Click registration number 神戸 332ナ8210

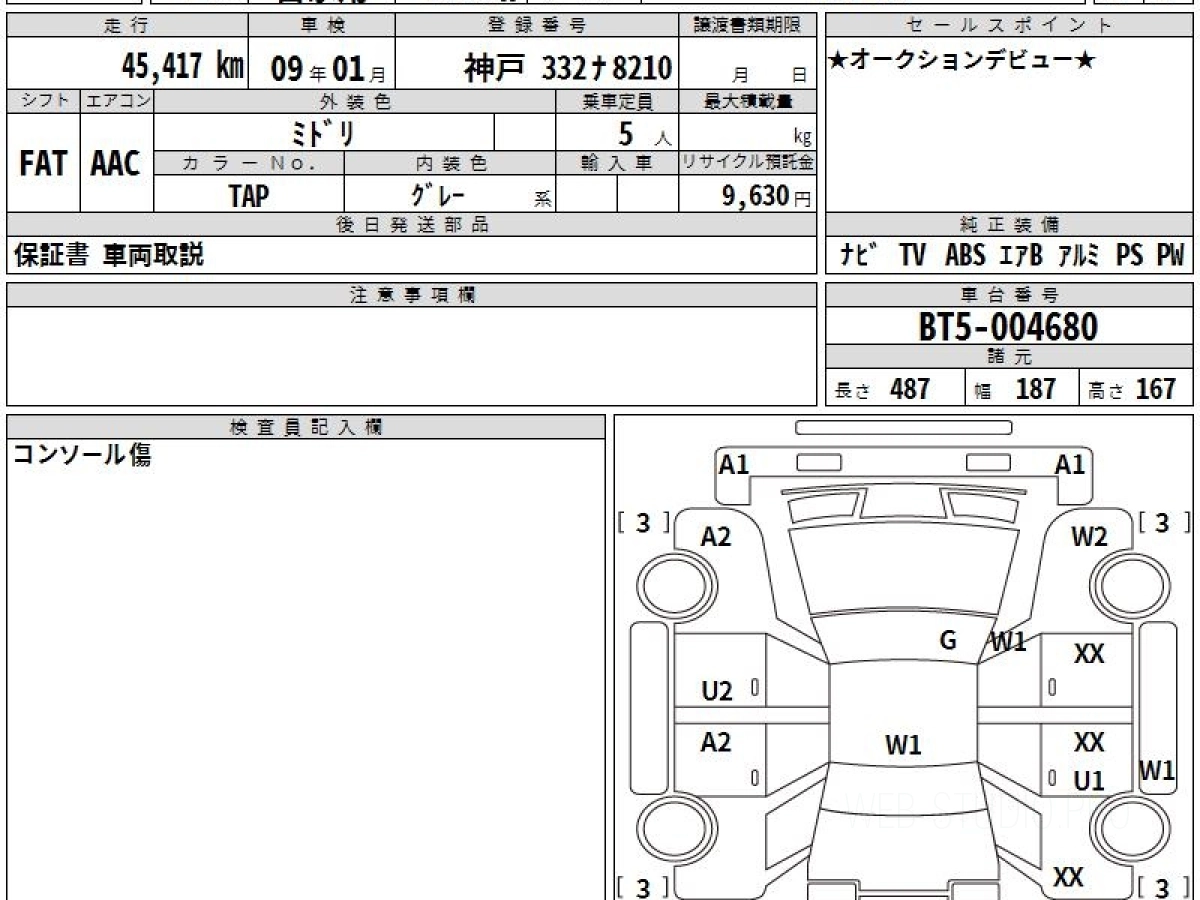[x=567, y=69]
